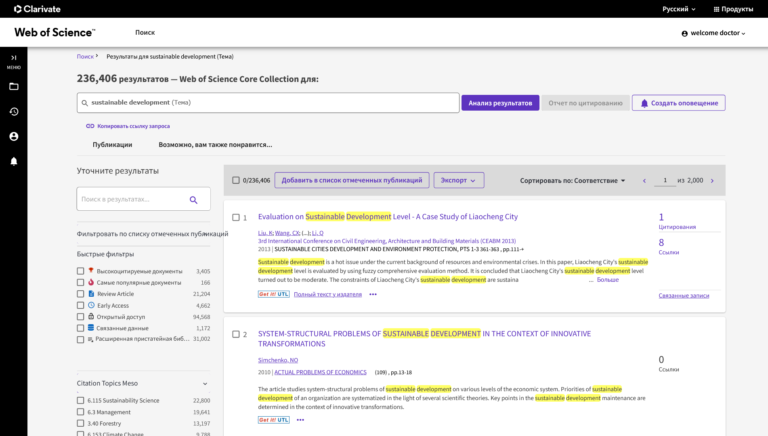Check the Early Access filter

tap(80, 305)
